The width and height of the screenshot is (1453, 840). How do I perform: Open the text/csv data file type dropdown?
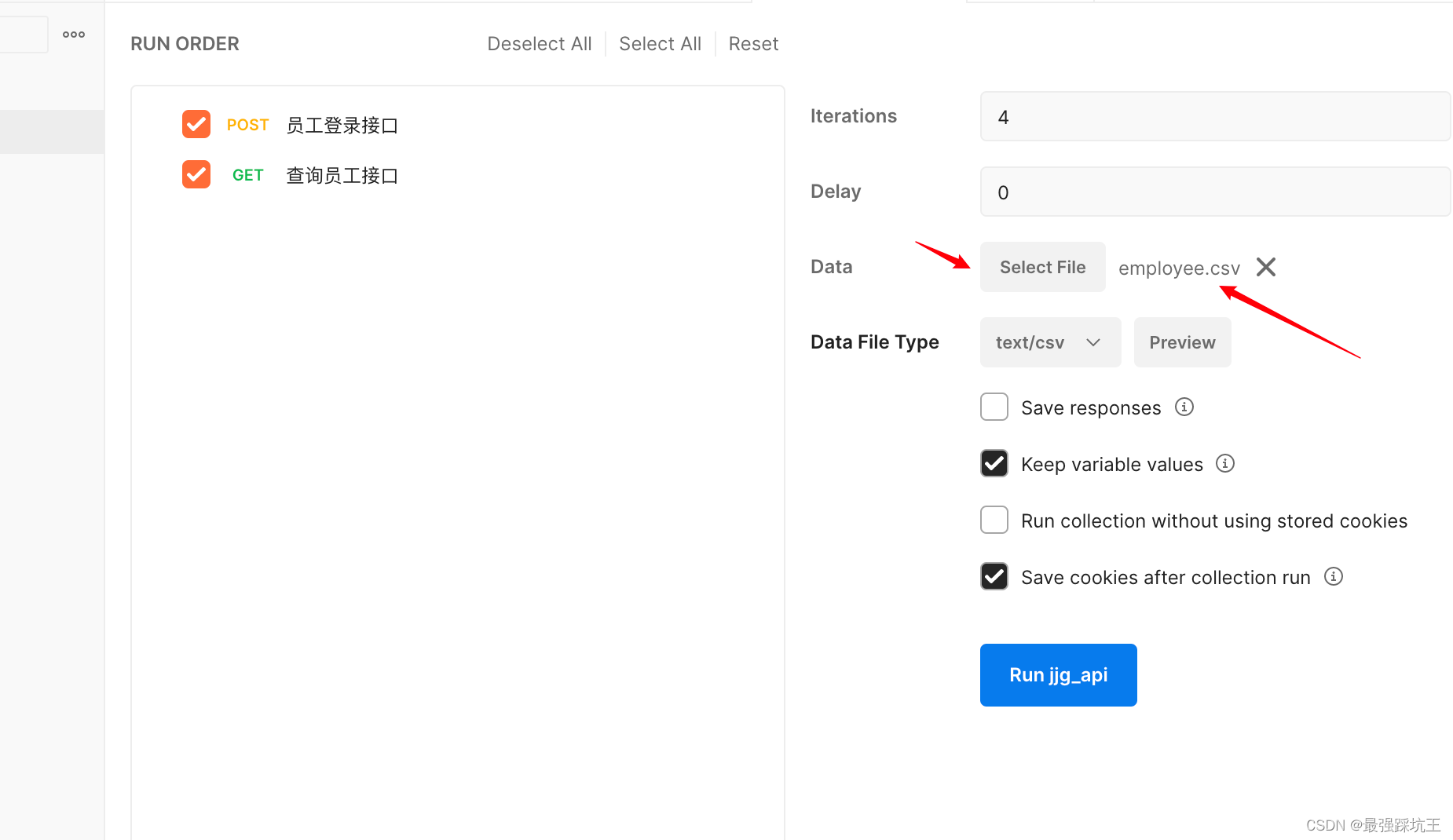[1050, 342]
